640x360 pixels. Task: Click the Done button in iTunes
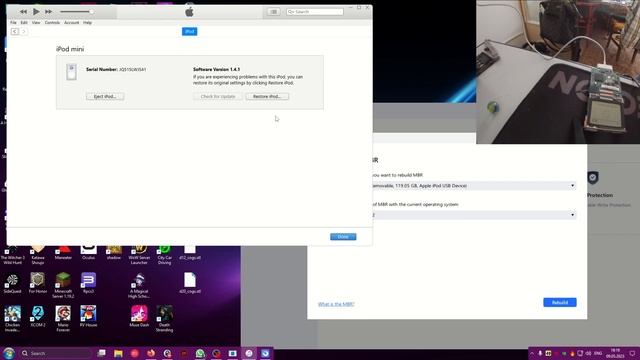[x=343, y=237]
